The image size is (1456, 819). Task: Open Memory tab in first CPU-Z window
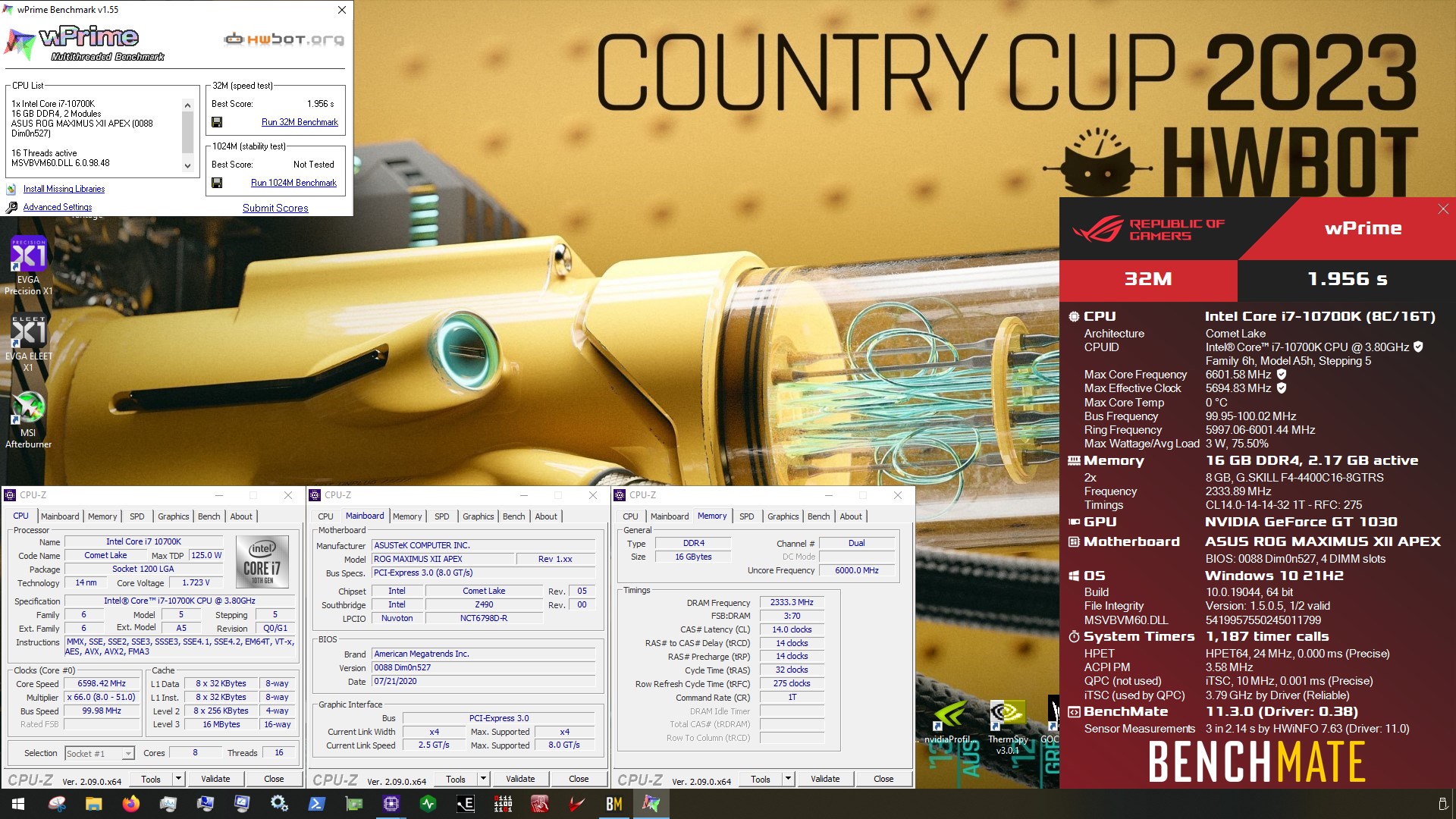[102, 516]
